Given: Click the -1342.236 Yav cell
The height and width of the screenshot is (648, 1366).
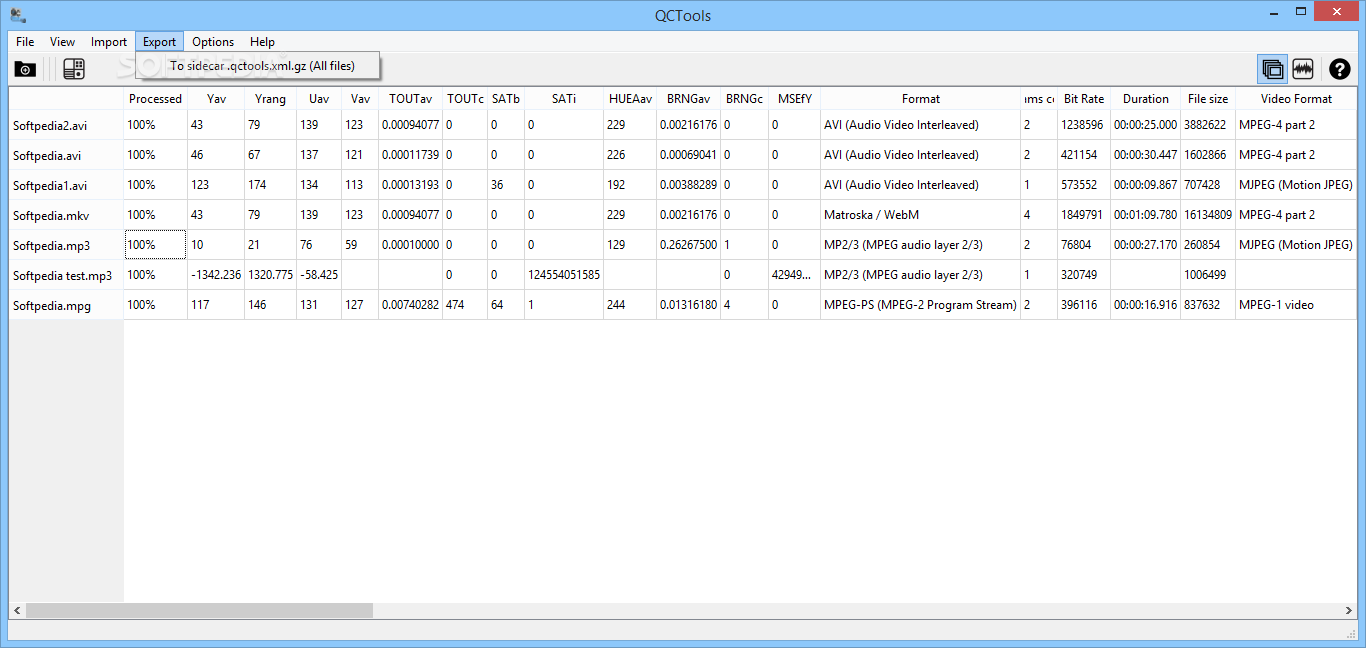Looking at the screenshot, I should pos(216,275).
